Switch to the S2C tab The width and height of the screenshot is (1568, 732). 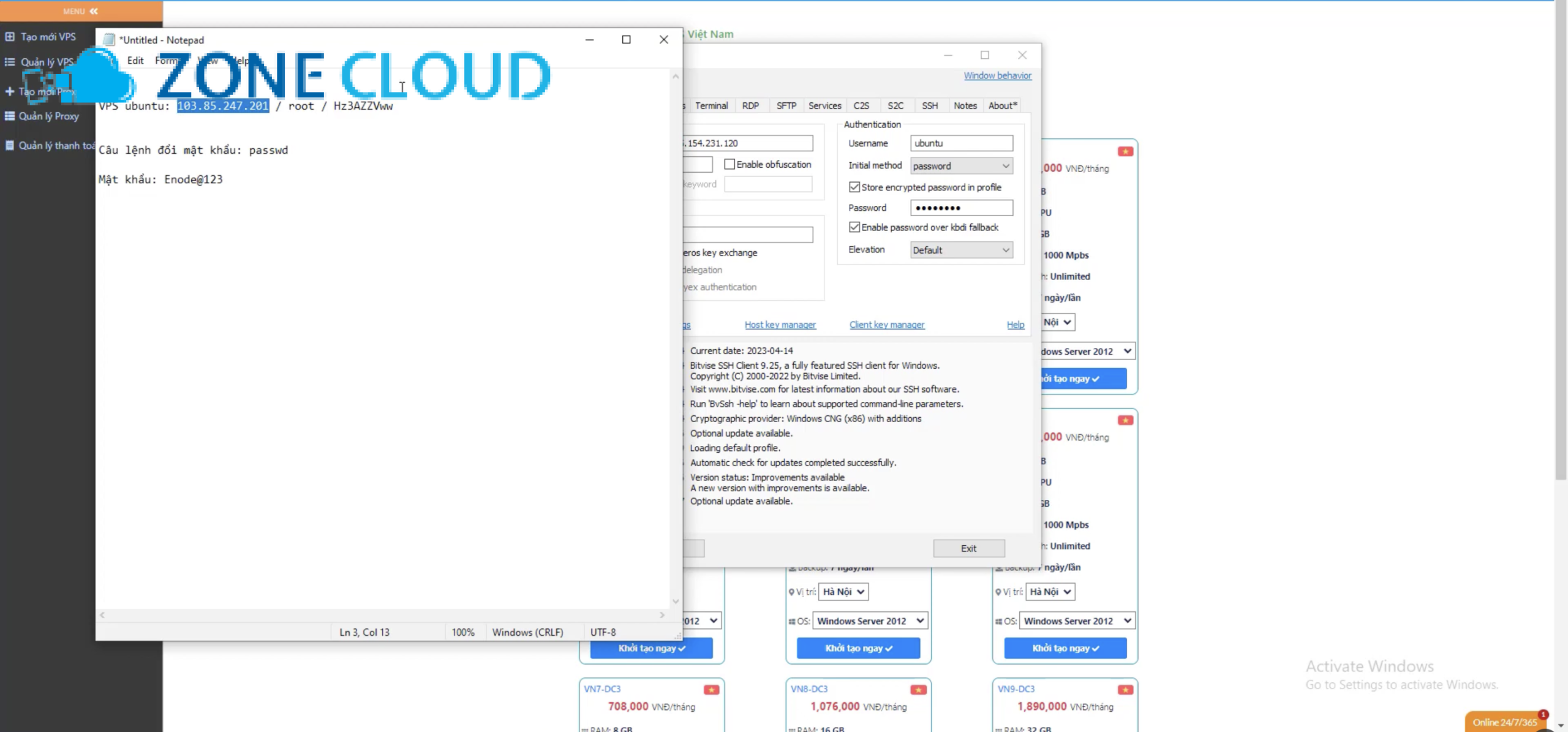point(895,105)
